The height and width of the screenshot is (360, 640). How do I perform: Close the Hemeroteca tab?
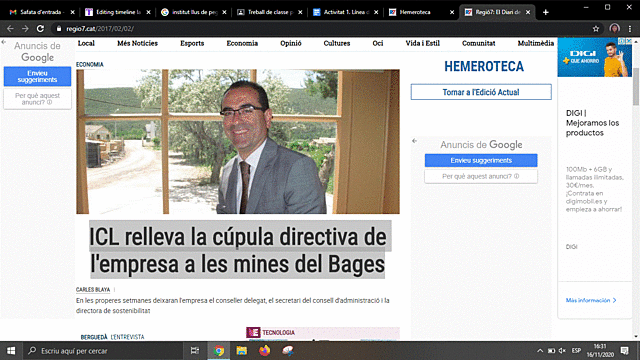point(452,12)
